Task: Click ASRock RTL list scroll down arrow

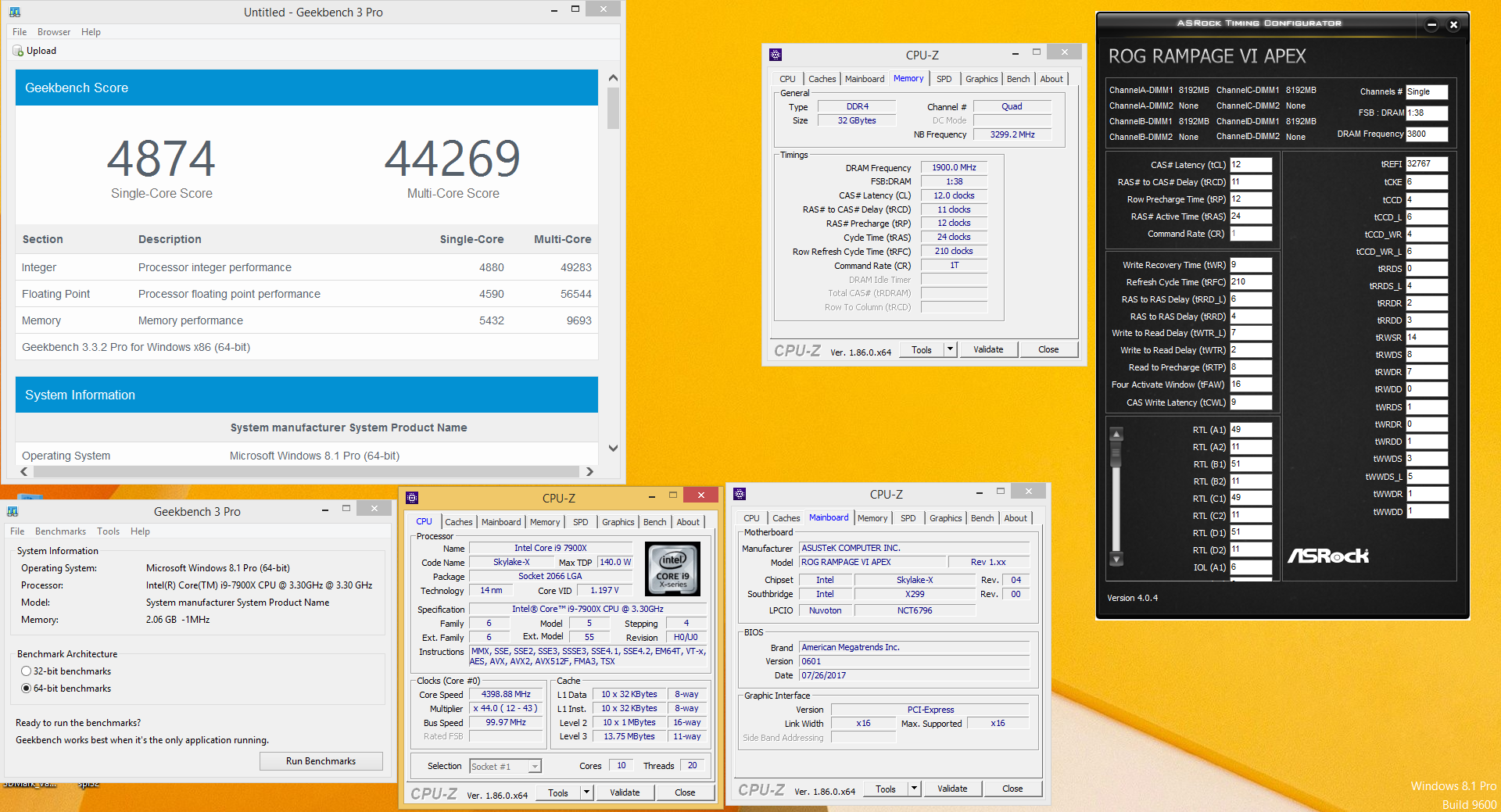Action: pyautogui.click(x=1116, y=559)
